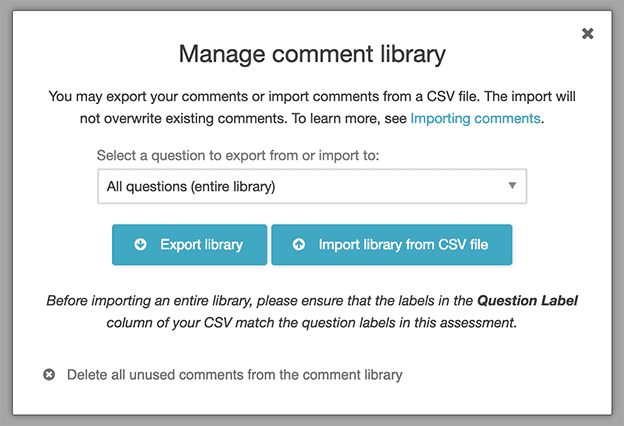Click the upload arrow icon on Import library

(299, 244)
